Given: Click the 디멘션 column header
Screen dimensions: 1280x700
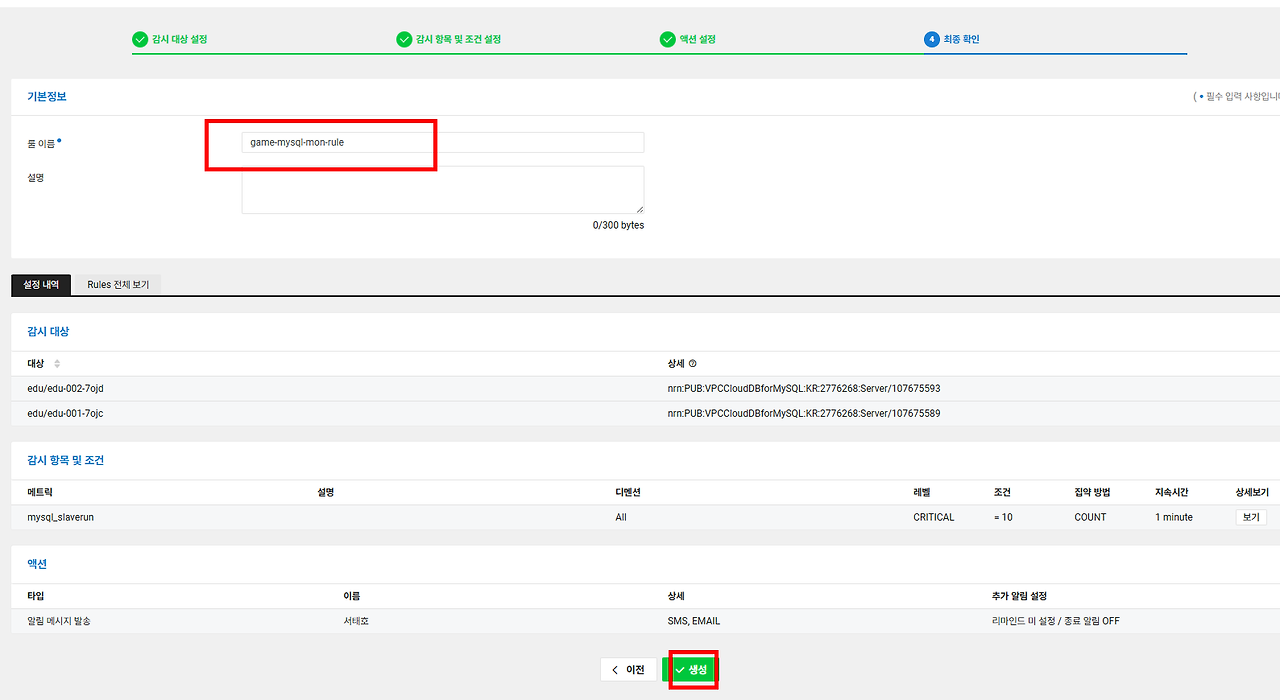Looking at the screenshot, I should click(x=628, y=493).
